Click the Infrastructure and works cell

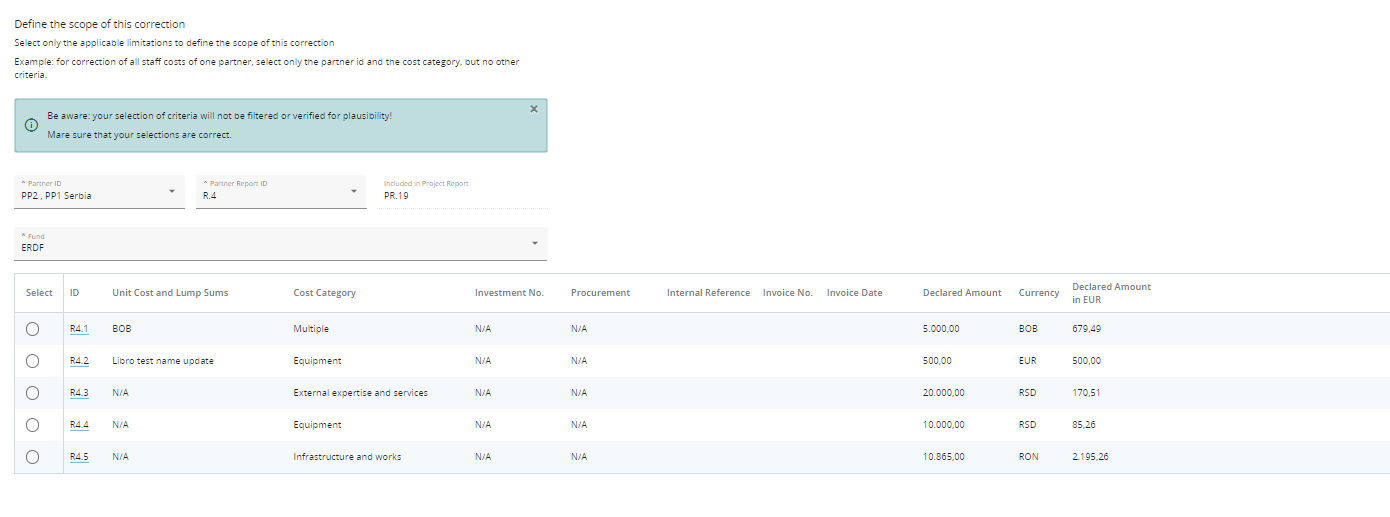(347, 457)
